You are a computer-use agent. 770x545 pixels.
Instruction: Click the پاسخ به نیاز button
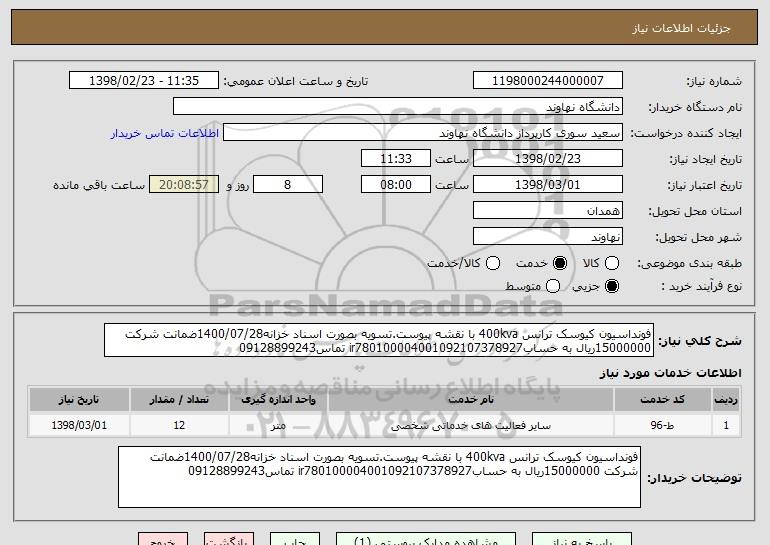[582, 539]
